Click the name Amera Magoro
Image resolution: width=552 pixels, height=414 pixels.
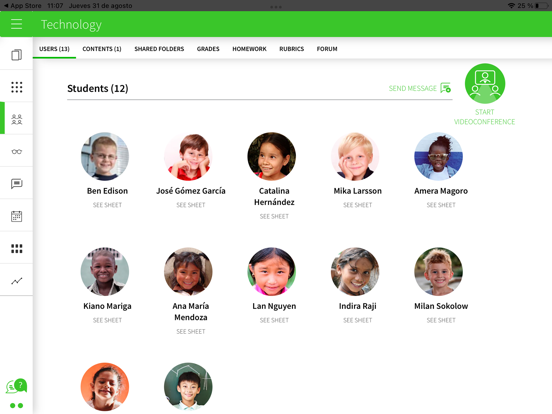pyautogui.click(x=441, y=191)
